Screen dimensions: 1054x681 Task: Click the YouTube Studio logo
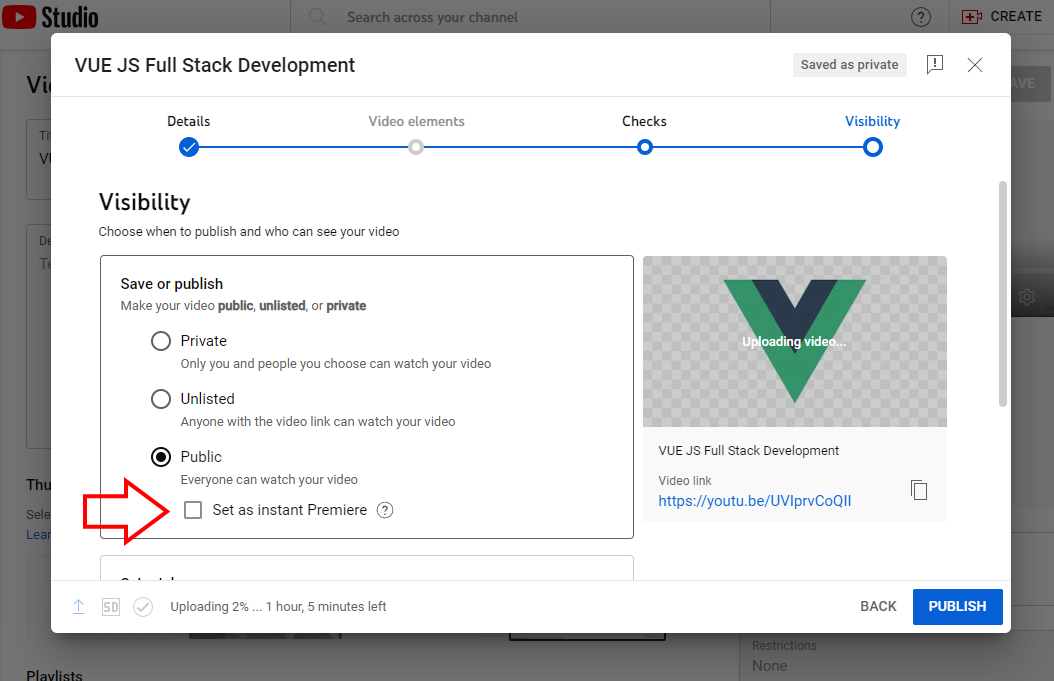tap(52, 17)
